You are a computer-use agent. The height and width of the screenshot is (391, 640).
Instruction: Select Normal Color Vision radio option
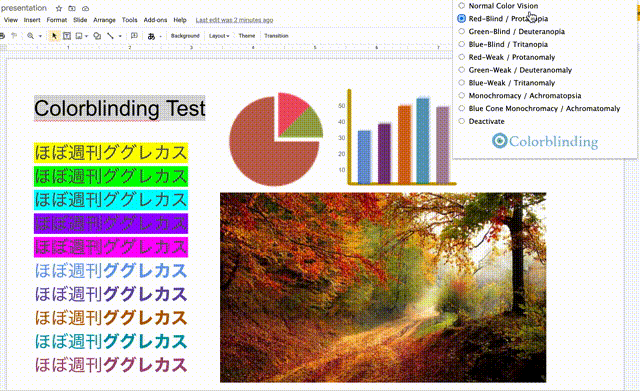462,6
